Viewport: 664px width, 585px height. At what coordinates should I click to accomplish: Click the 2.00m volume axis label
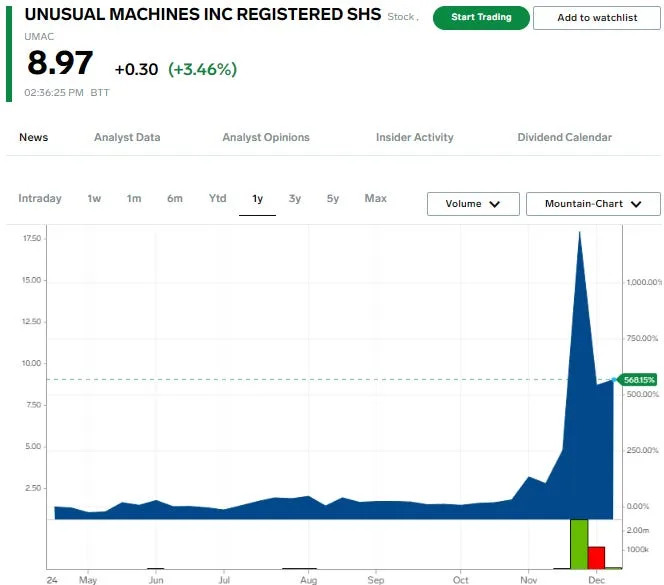638,530
